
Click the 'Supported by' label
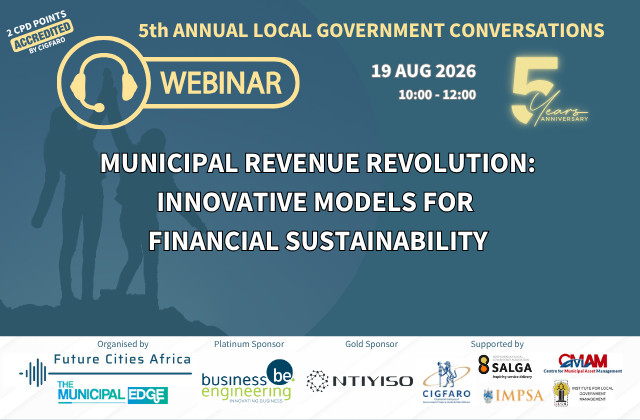497,344
